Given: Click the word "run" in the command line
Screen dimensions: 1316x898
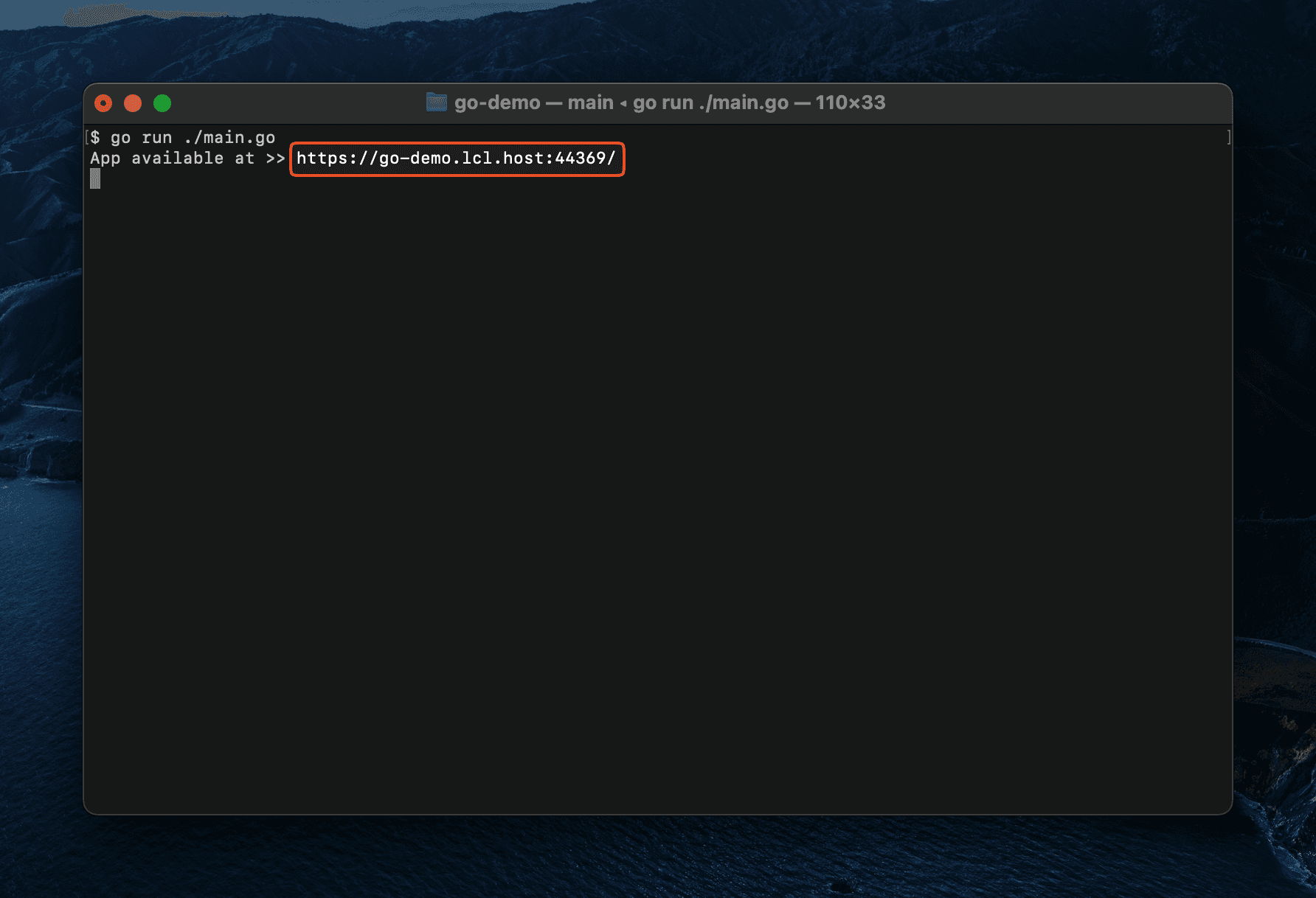Looking at the screenshot, I should (x=157, y=138).
